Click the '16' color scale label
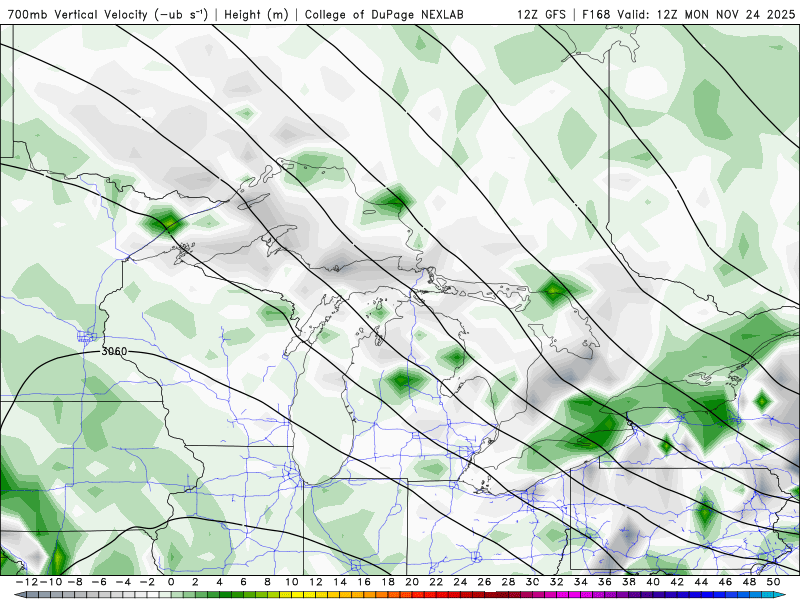Image resolution: width=800 pixels, height=600 pixels. tap(364, 582)
